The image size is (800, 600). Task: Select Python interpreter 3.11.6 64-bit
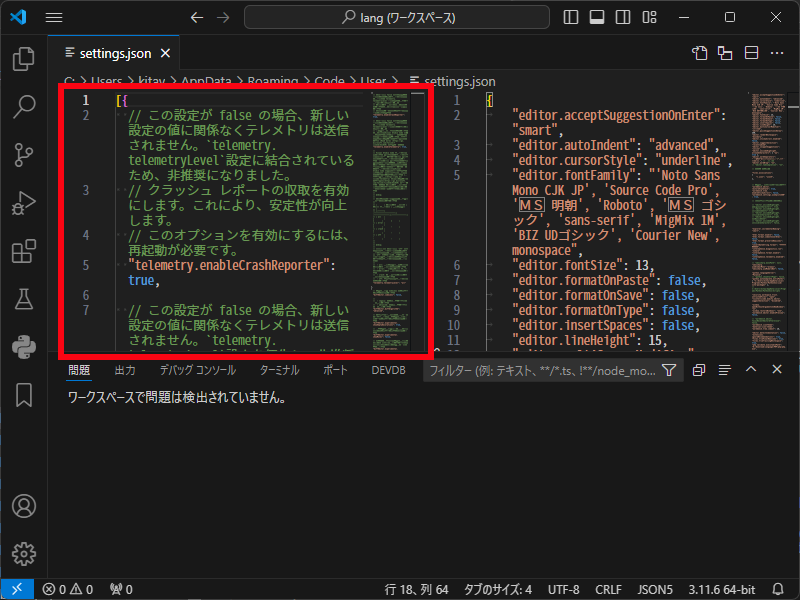point(721,590)
